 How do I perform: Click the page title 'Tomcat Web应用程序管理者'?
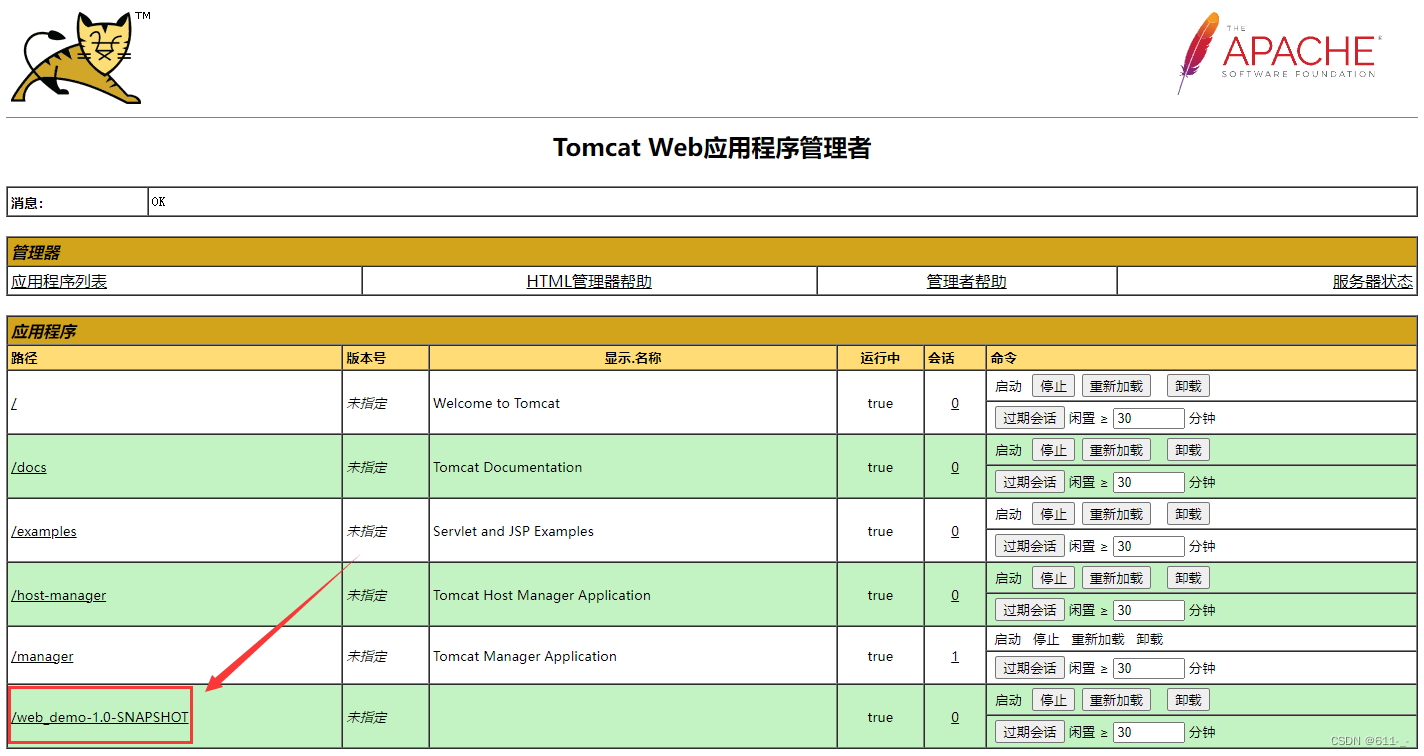click(x=712, y=148)
